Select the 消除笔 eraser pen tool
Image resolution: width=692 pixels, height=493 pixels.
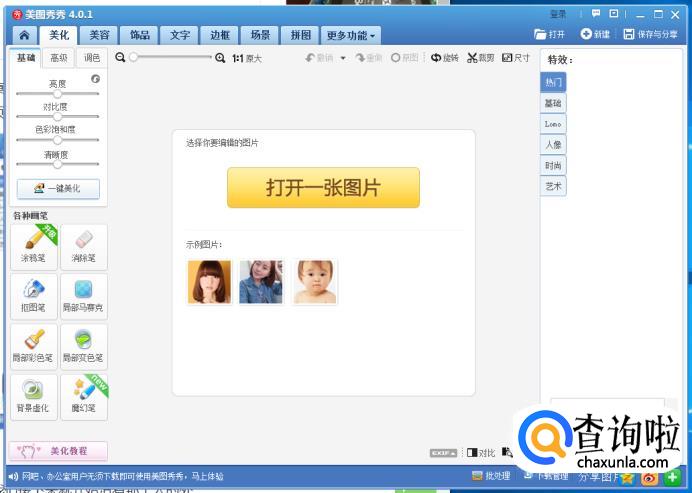(x=83, y=246)
